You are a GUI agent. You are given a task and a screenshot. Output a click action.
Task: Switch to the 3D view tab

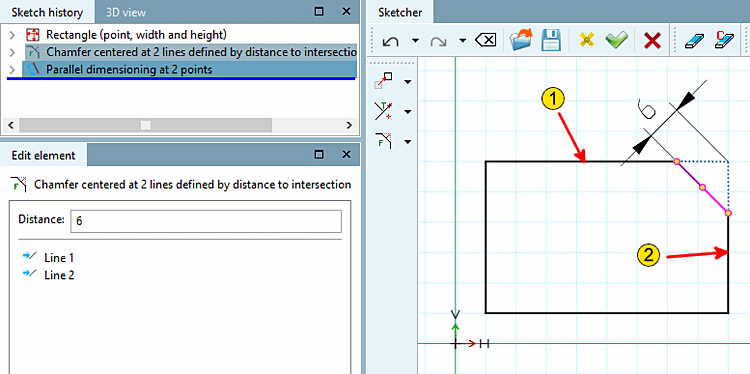coord(126,12)
